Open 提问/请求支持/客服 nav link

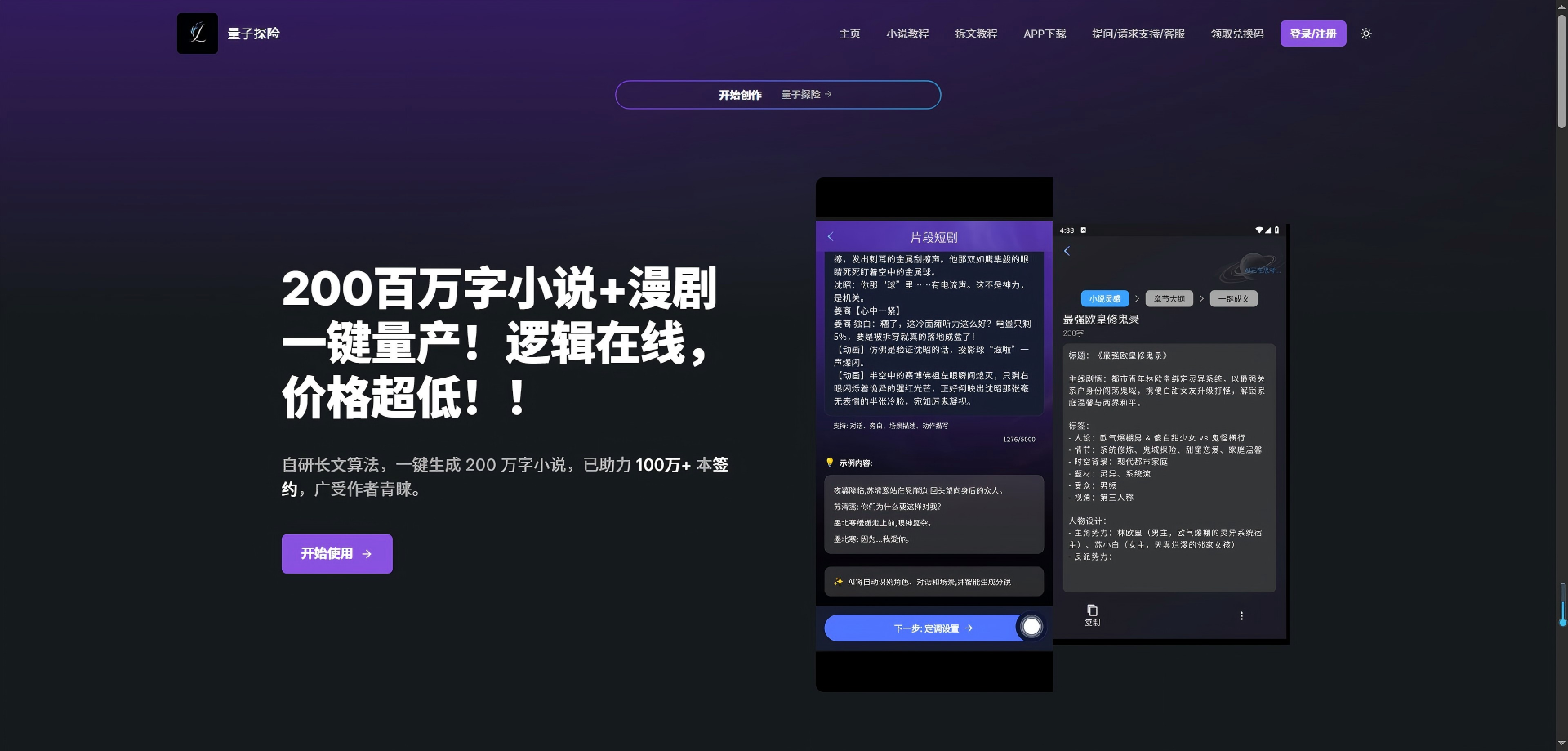pyautogui.click(x=1138, y=34)
